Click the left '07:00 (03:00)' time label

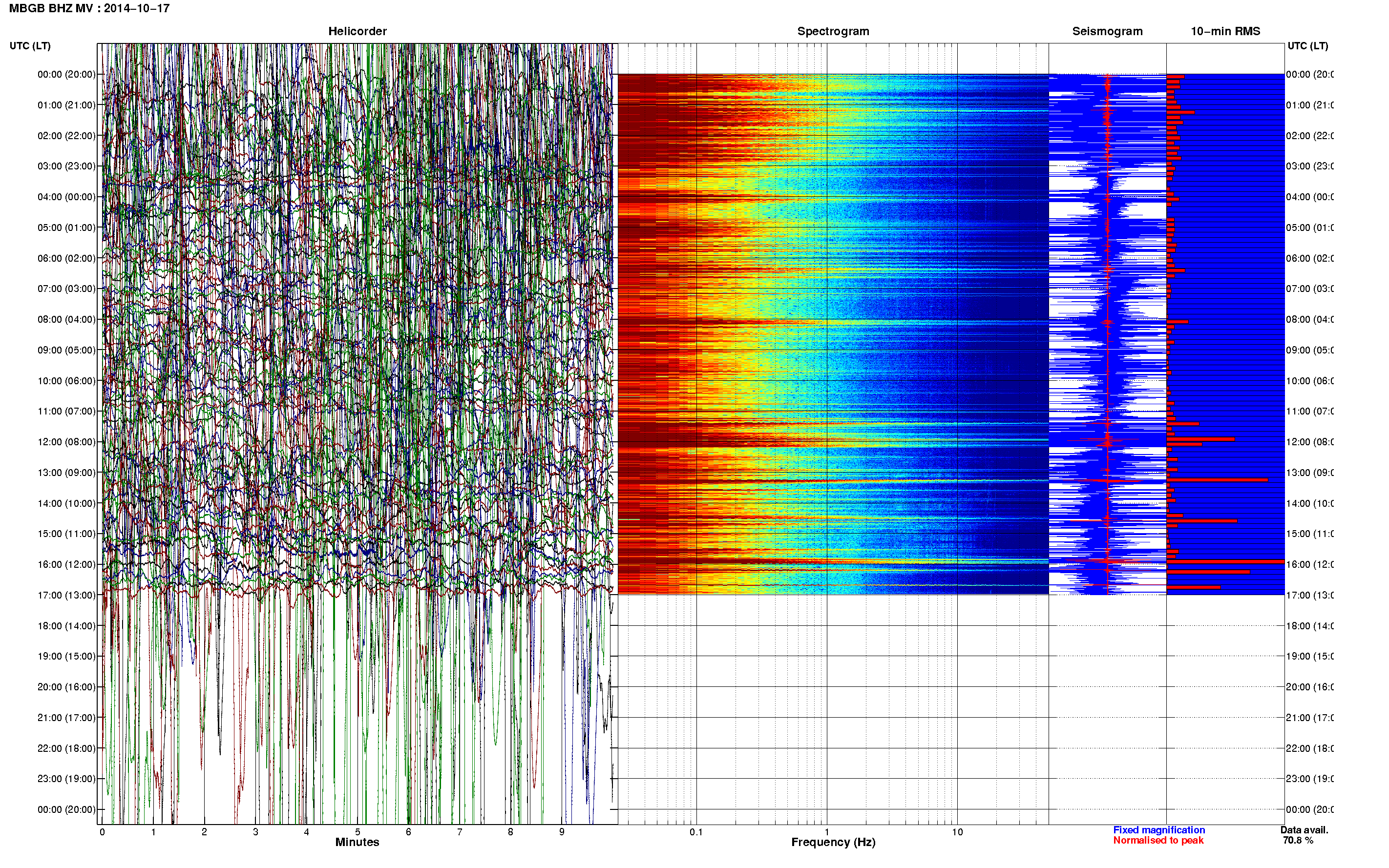pyautogui.click(x=66, y=289)
